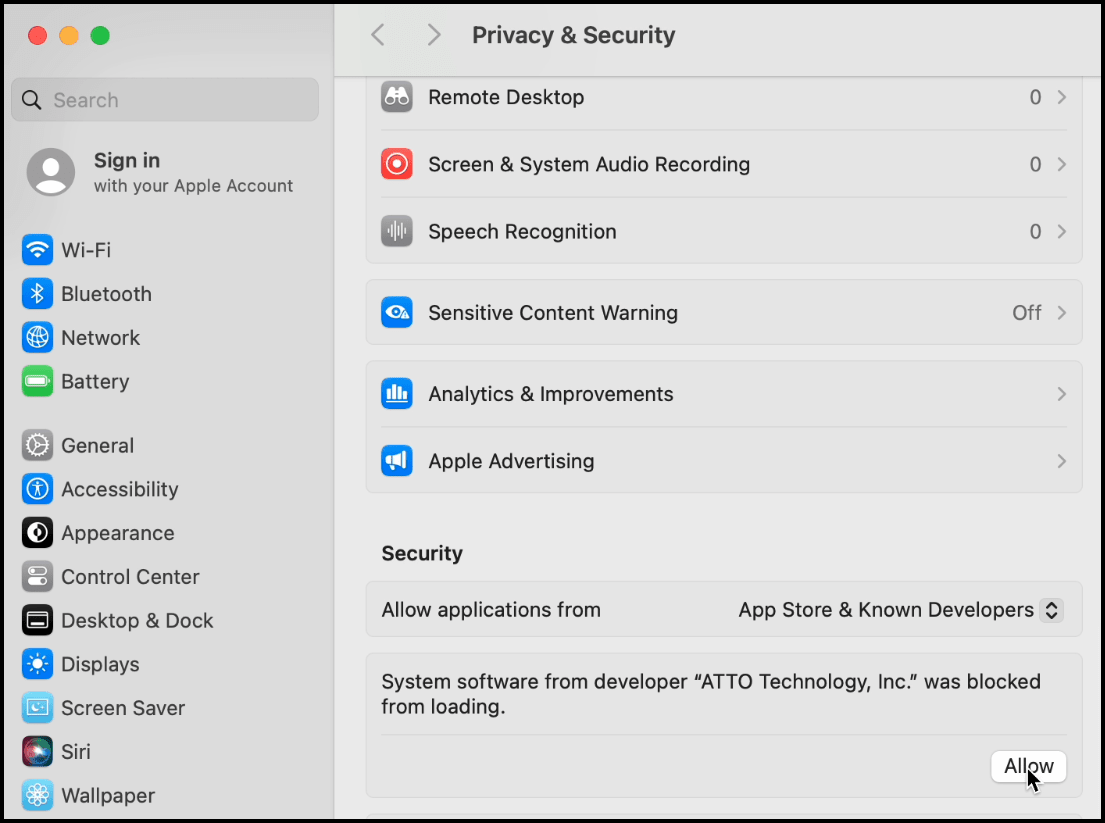Allow blocked ATTO Technology software
1105x823 pixels.
click(x=1028, y=767)
